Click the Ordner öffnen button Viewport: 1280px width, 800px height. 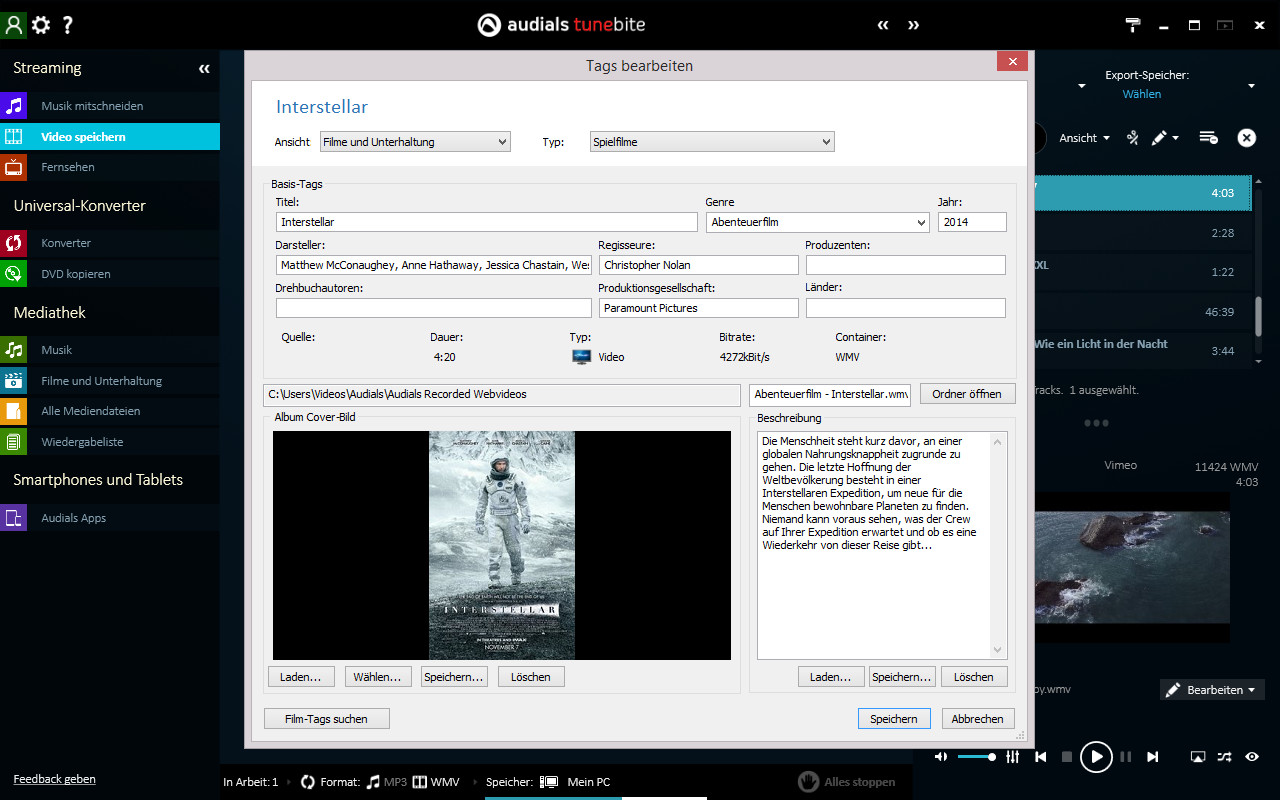click(x=967, y=394)
